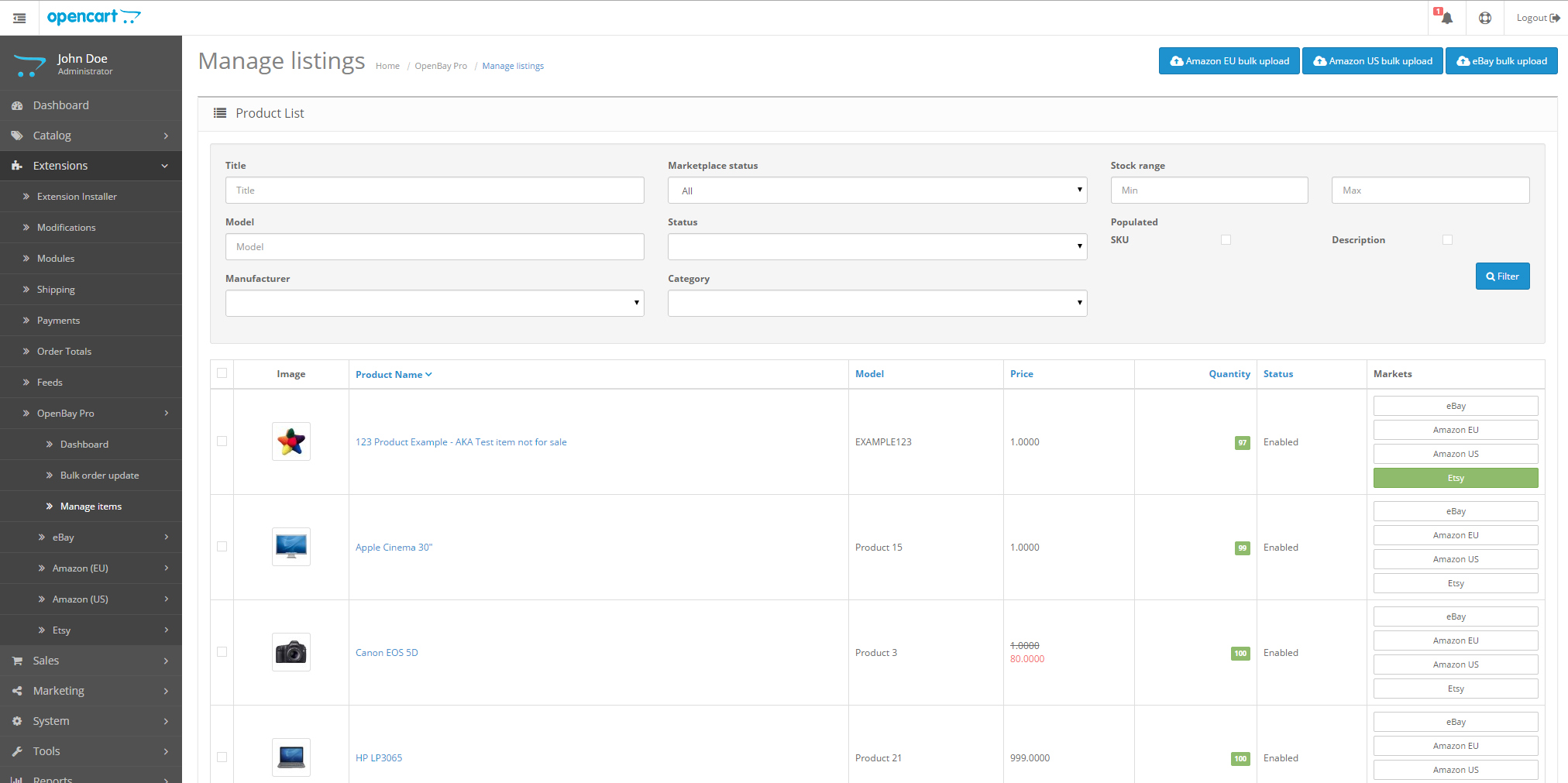Click Amazon EU bulk upload button
Viewport: 1568px width, 783px height.
(1229, 61)
